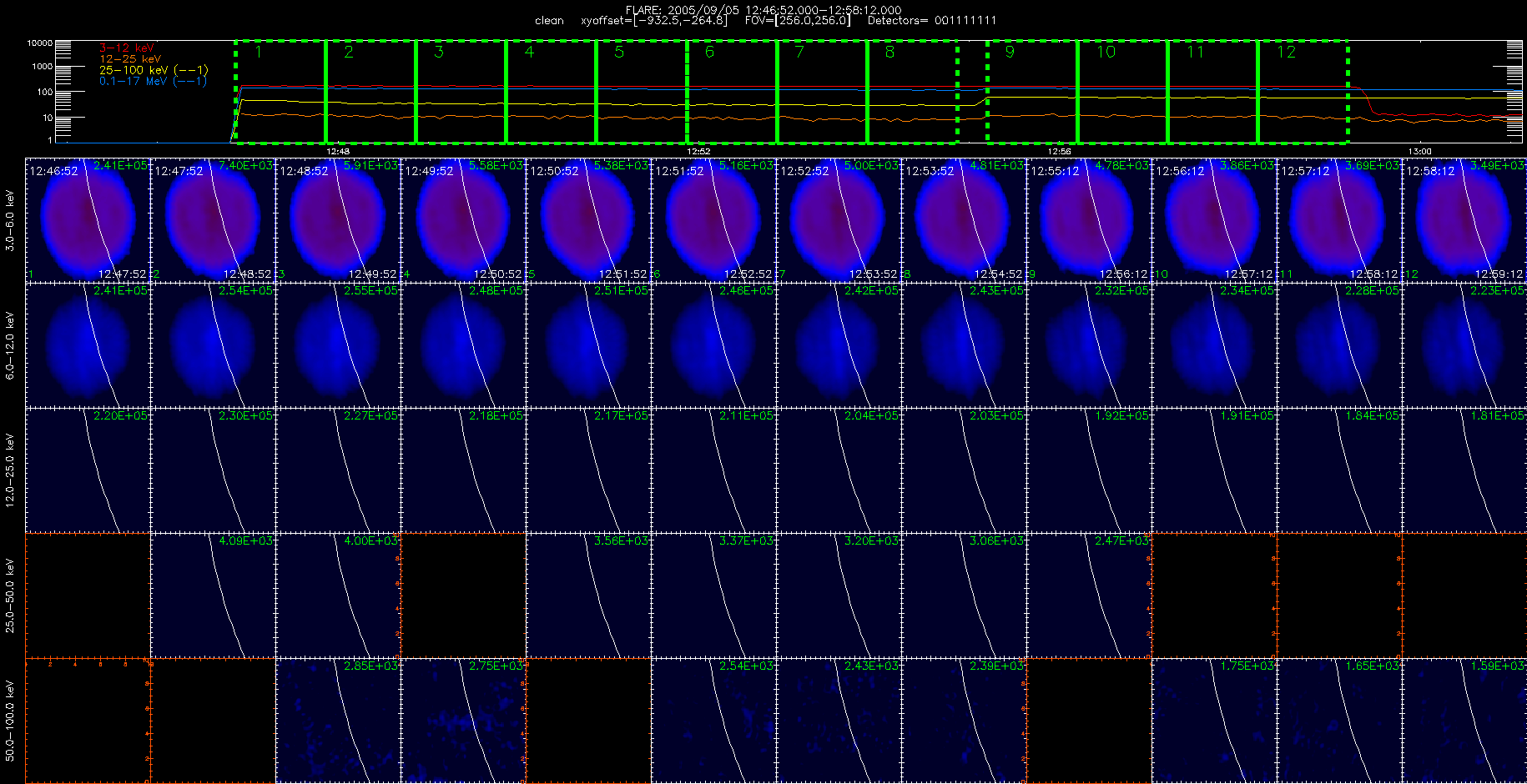The width and height of the screenshot is (1527, 784).
Task: Click the FLARE 2005/09/05 title line
Action: tap(763, 10)
